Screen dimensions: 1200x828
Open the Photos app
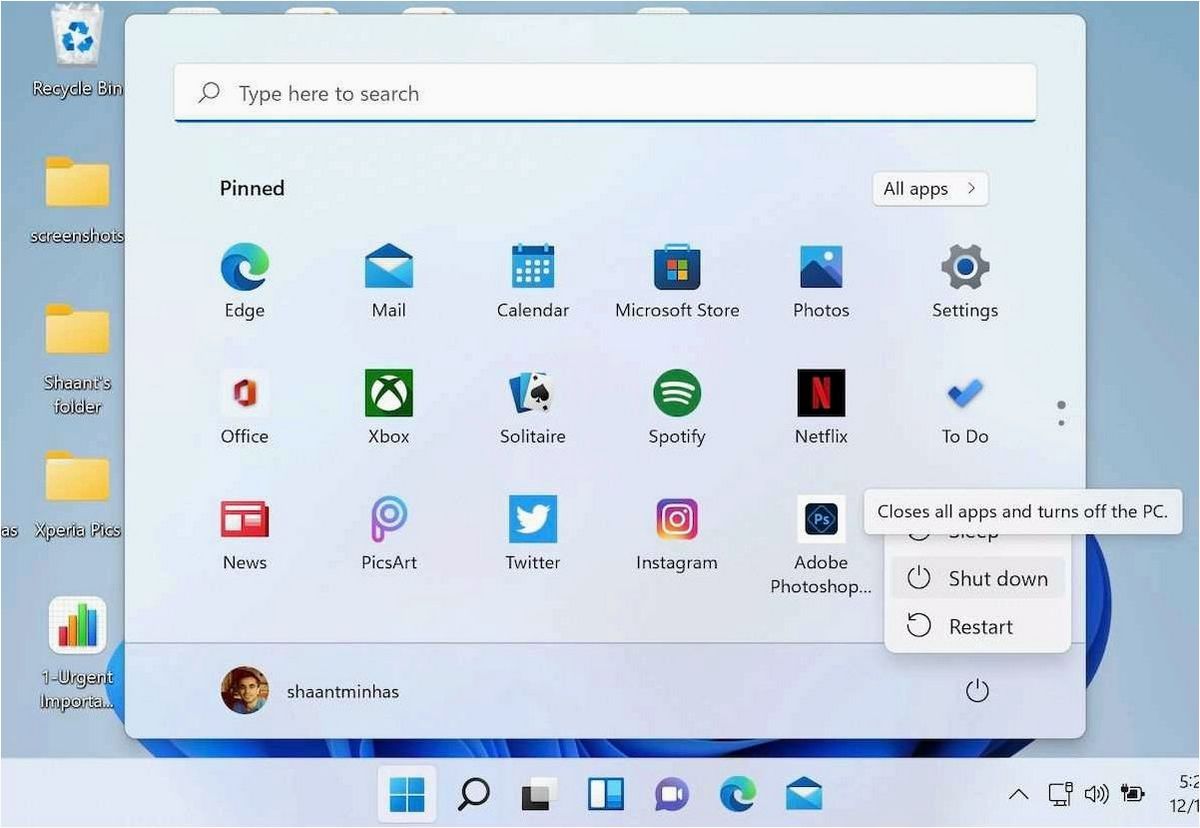[821, 282]
